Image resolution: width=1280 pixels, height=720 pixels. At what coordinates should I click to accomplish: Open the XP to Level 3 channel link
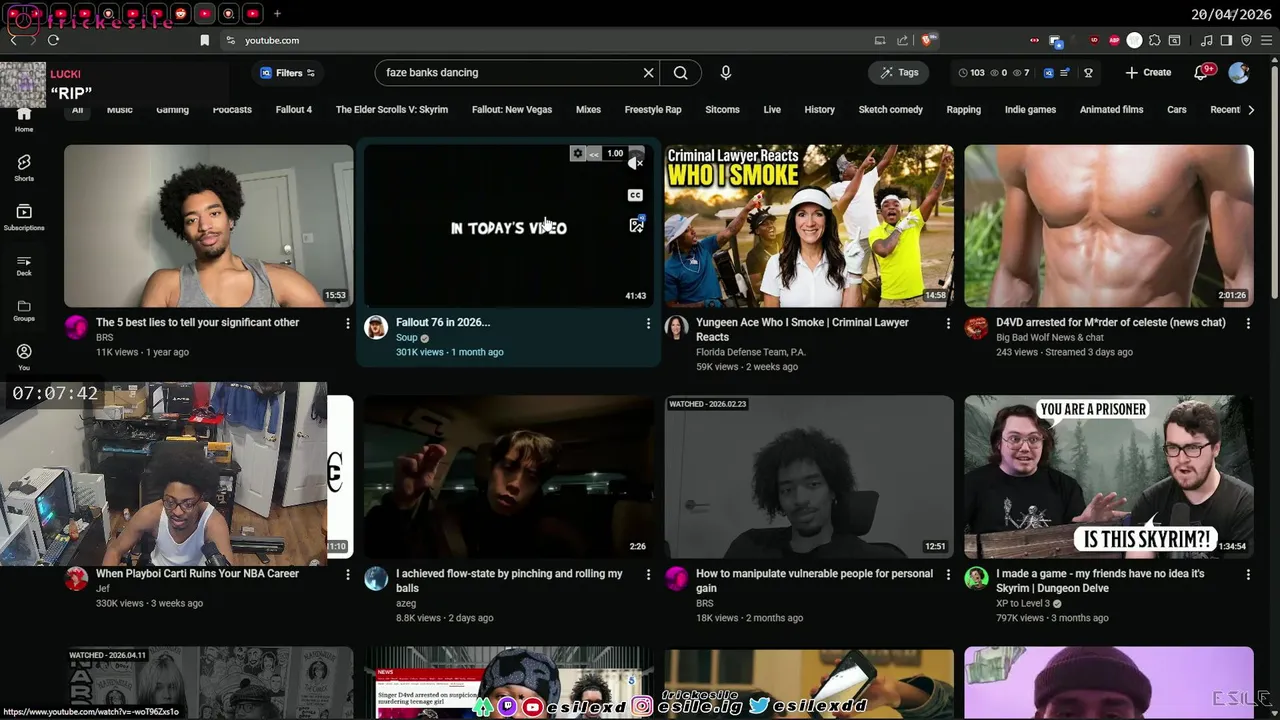pyautogui.click(x=1023, y=603)
